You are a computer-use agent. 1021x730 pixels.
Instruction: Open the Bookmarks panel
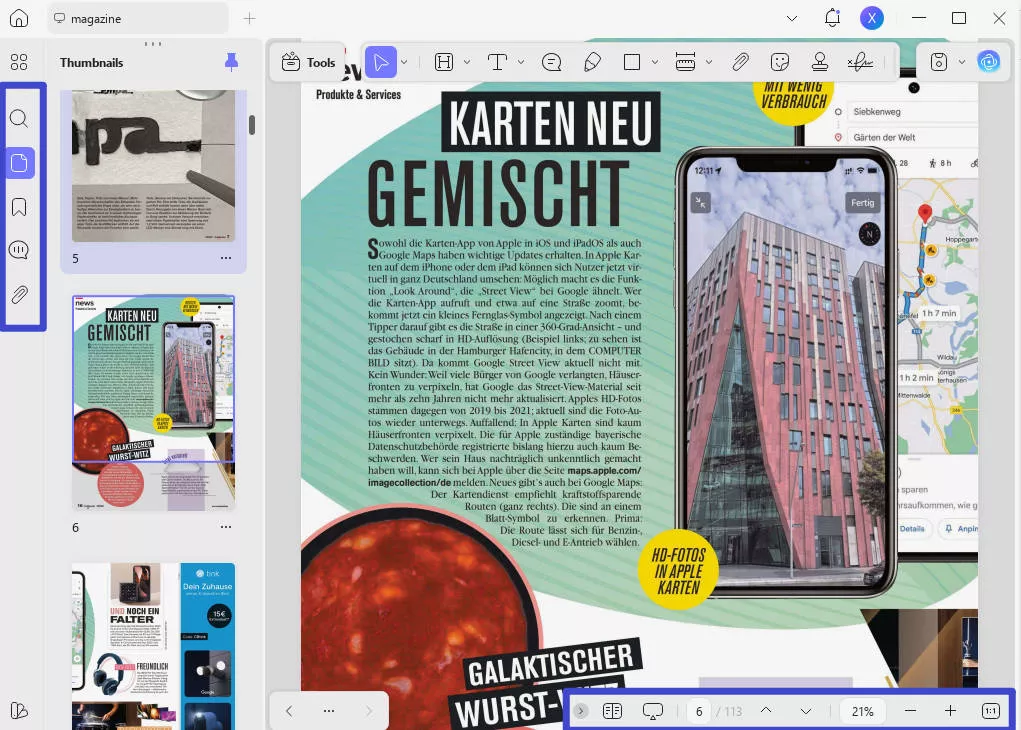[19, 207]
